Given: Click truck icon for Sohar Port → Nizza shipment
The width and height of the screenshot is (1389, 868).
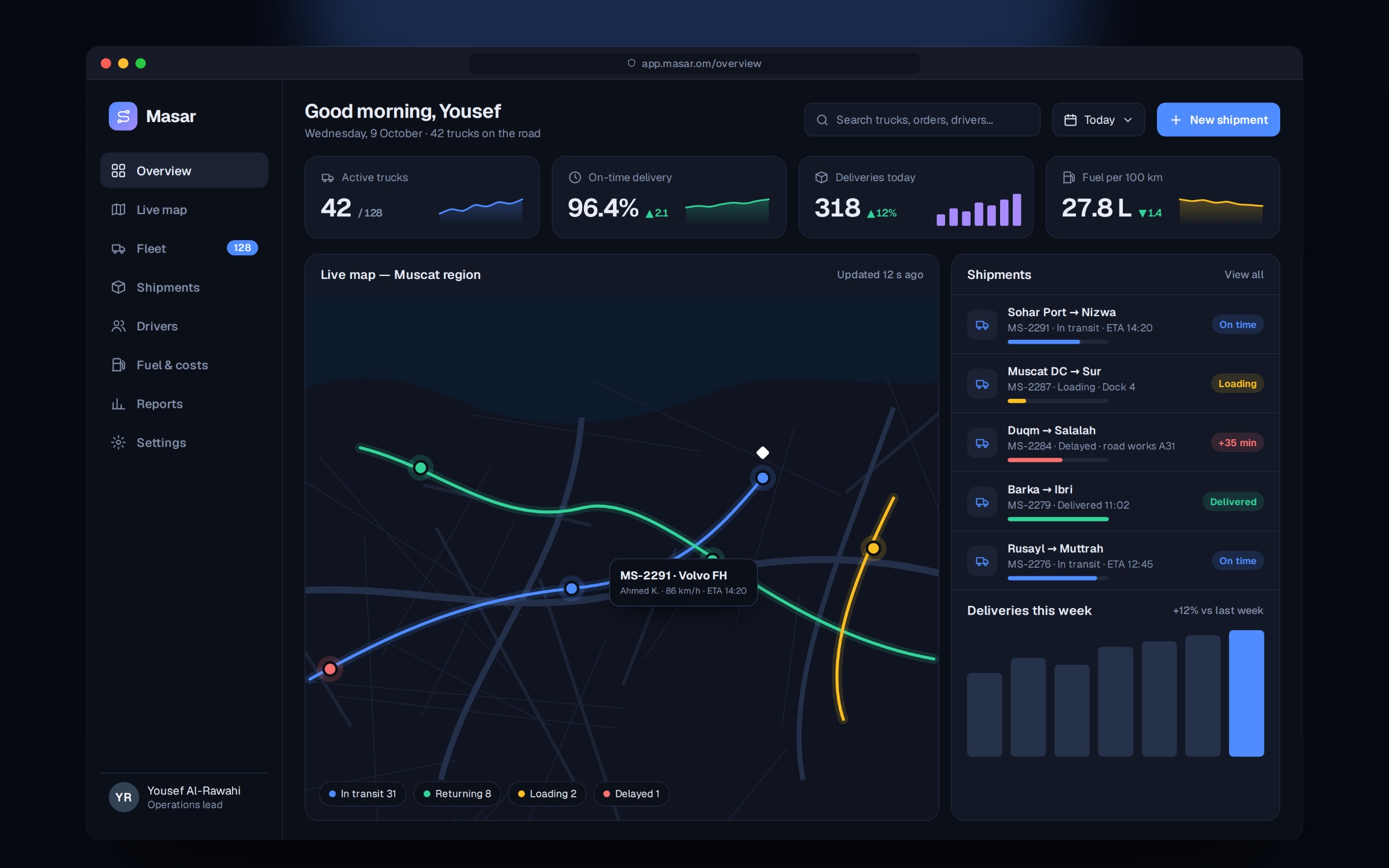Looking at the screenshot, I should pos(982,325).
